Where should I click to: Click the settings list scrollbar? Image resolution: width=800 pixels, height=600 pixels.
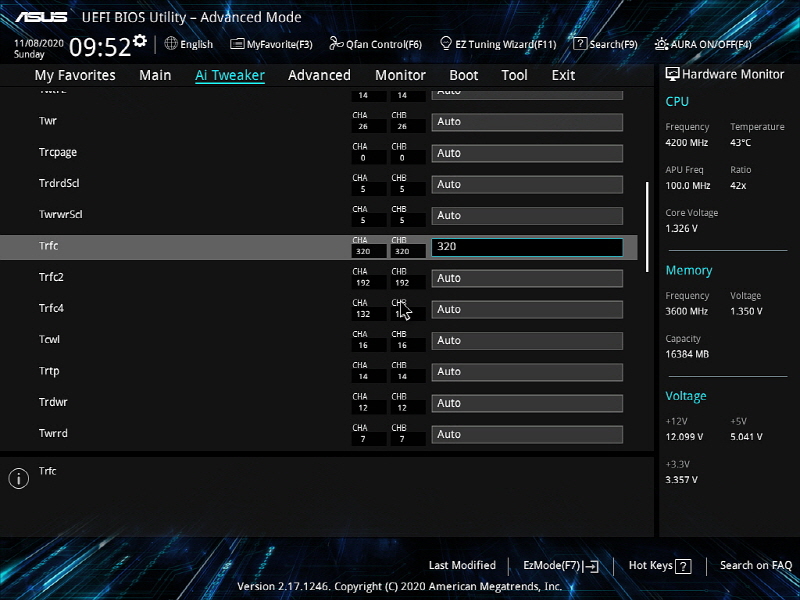(647, 227)
